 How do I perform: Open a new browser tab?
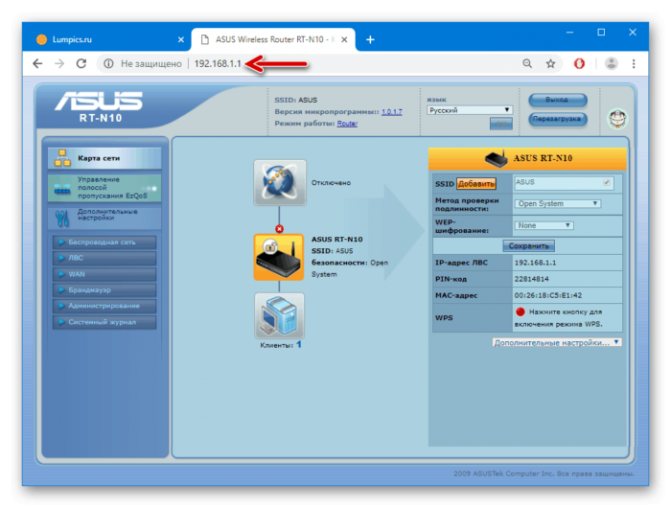(370, 39)
